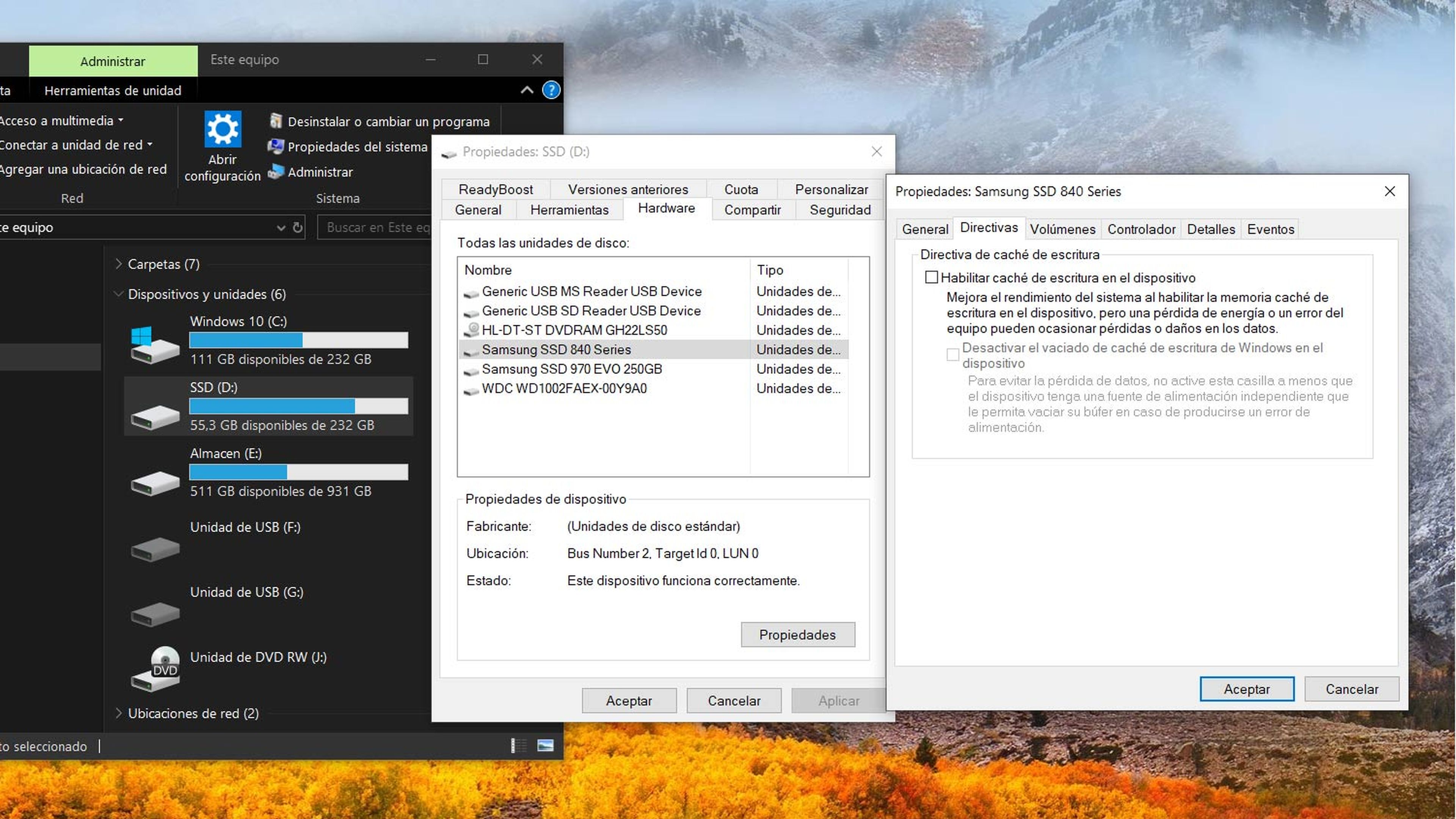Click the refresh icon in the address bar
Image resolution: width=1456 pixels, height=819 pixels.
tap(298, 227)
